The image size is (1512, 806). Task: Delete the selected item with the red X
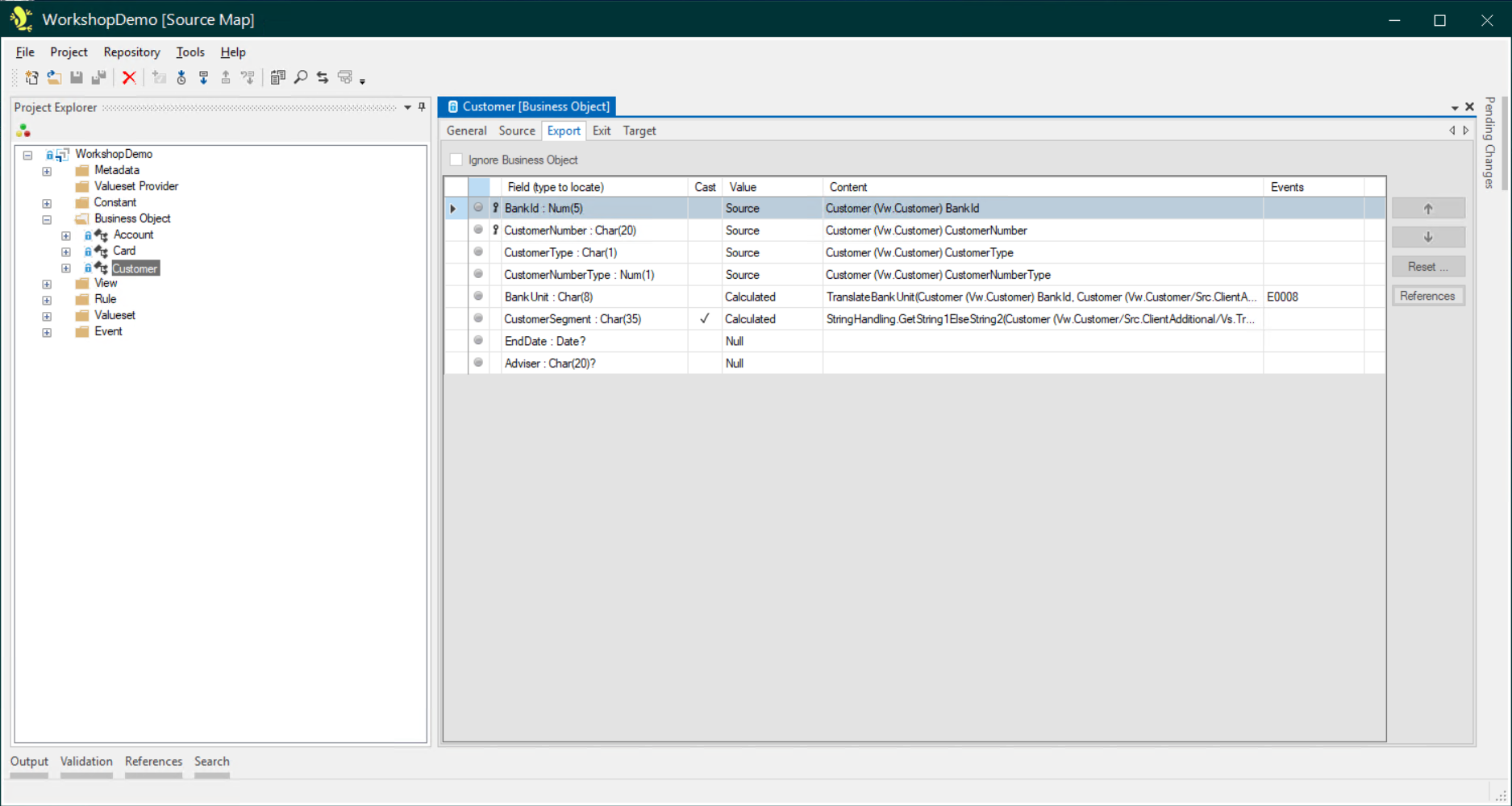coord(129,77)
